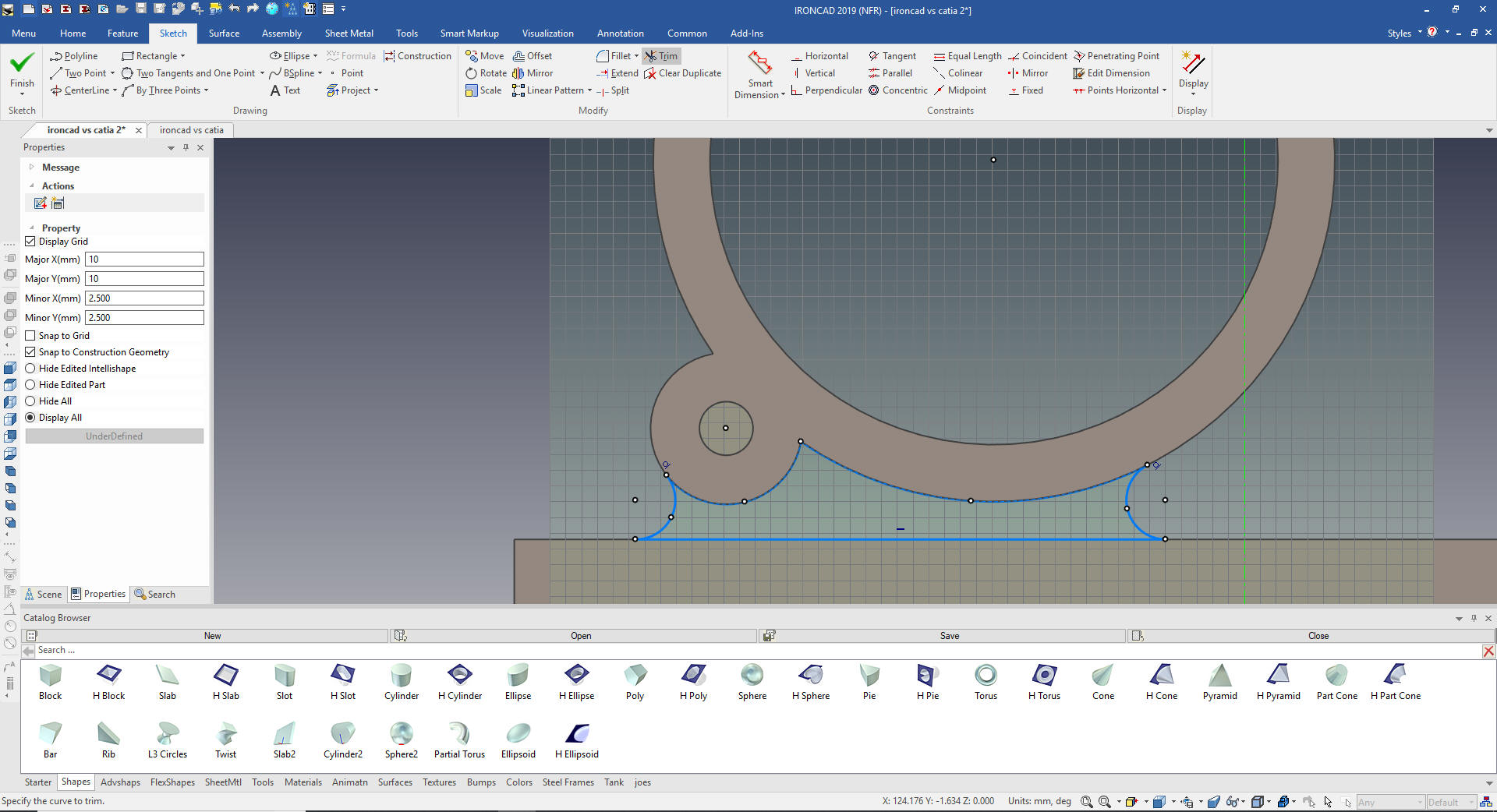The height and width of the screenshot is (812, 1497).
Task: Select the Split tool
Action: click(613, 90)
